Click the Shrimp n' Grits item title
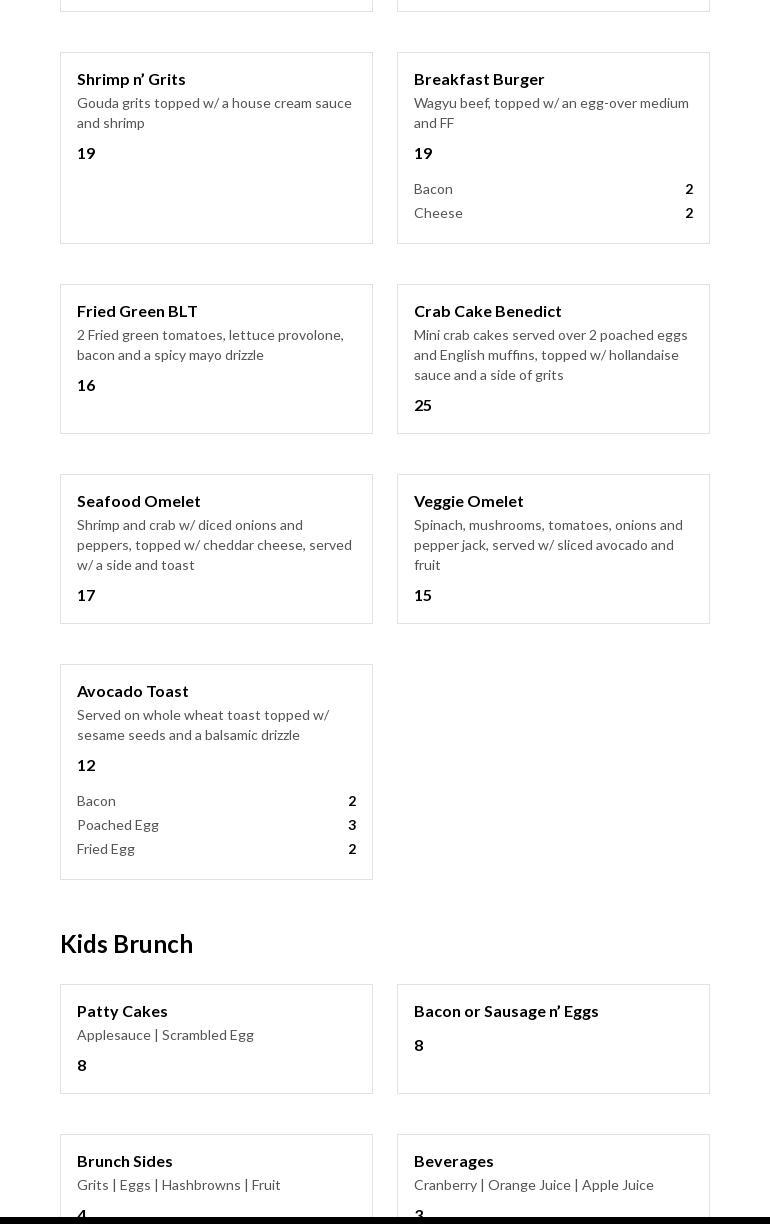770x1224 pixels. [131, 79]
